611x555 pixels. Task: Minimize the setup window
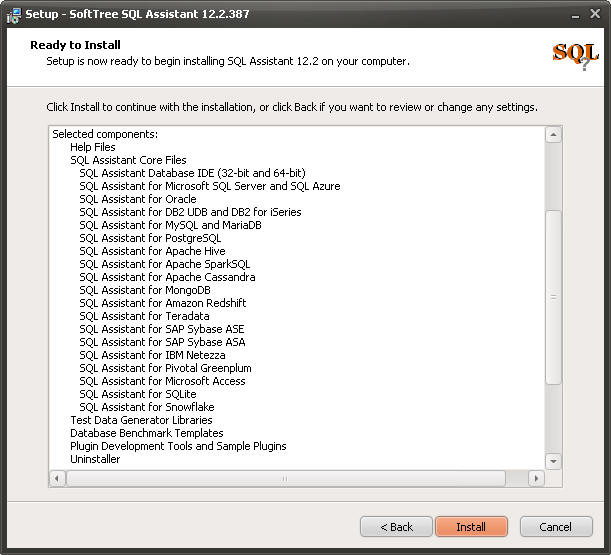[x=575, y=15]
